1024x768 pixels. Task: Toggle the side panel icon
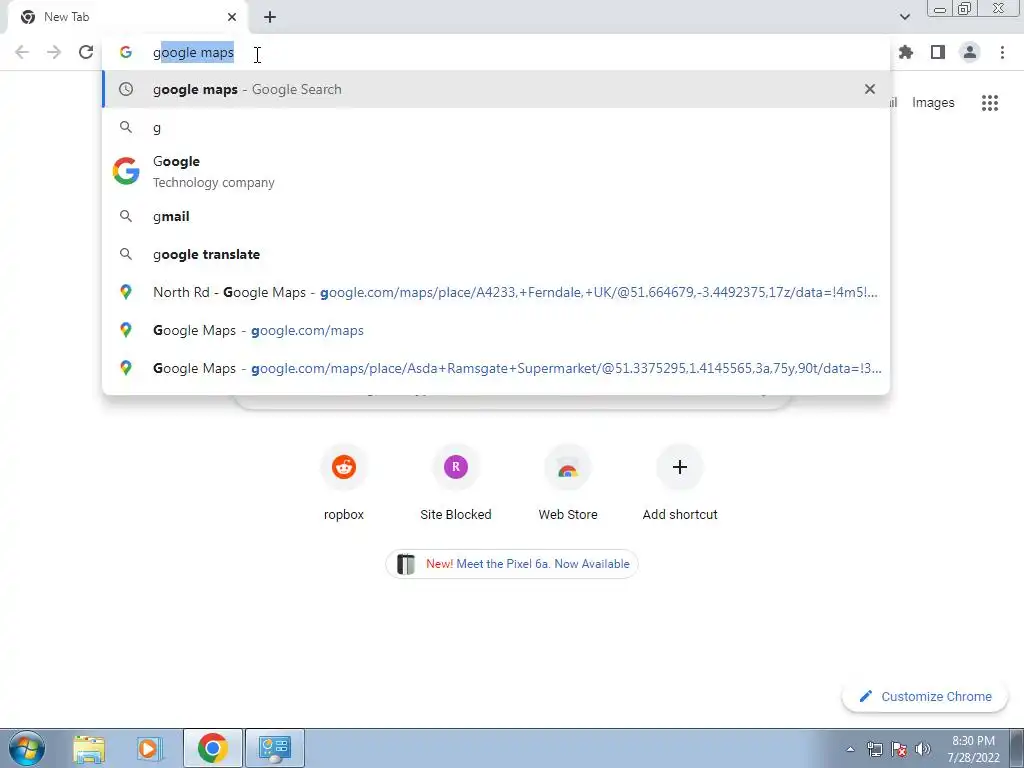[x=938, y=52]
